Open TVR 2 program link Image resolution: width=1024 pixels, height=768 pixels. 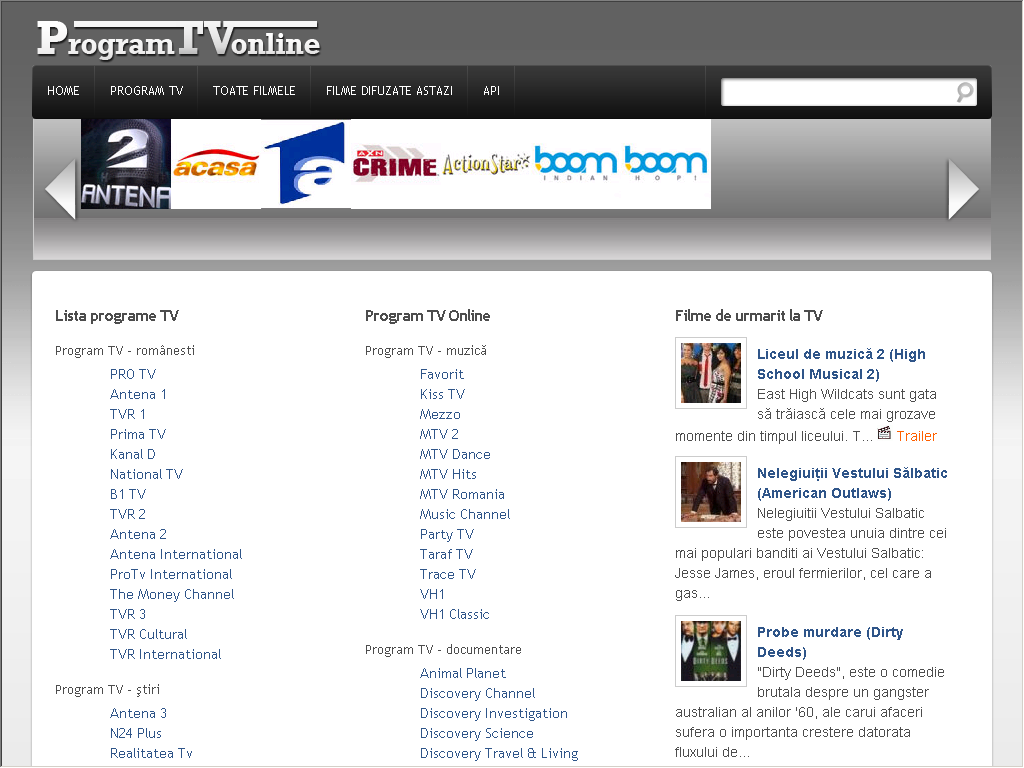pos(127,515)
